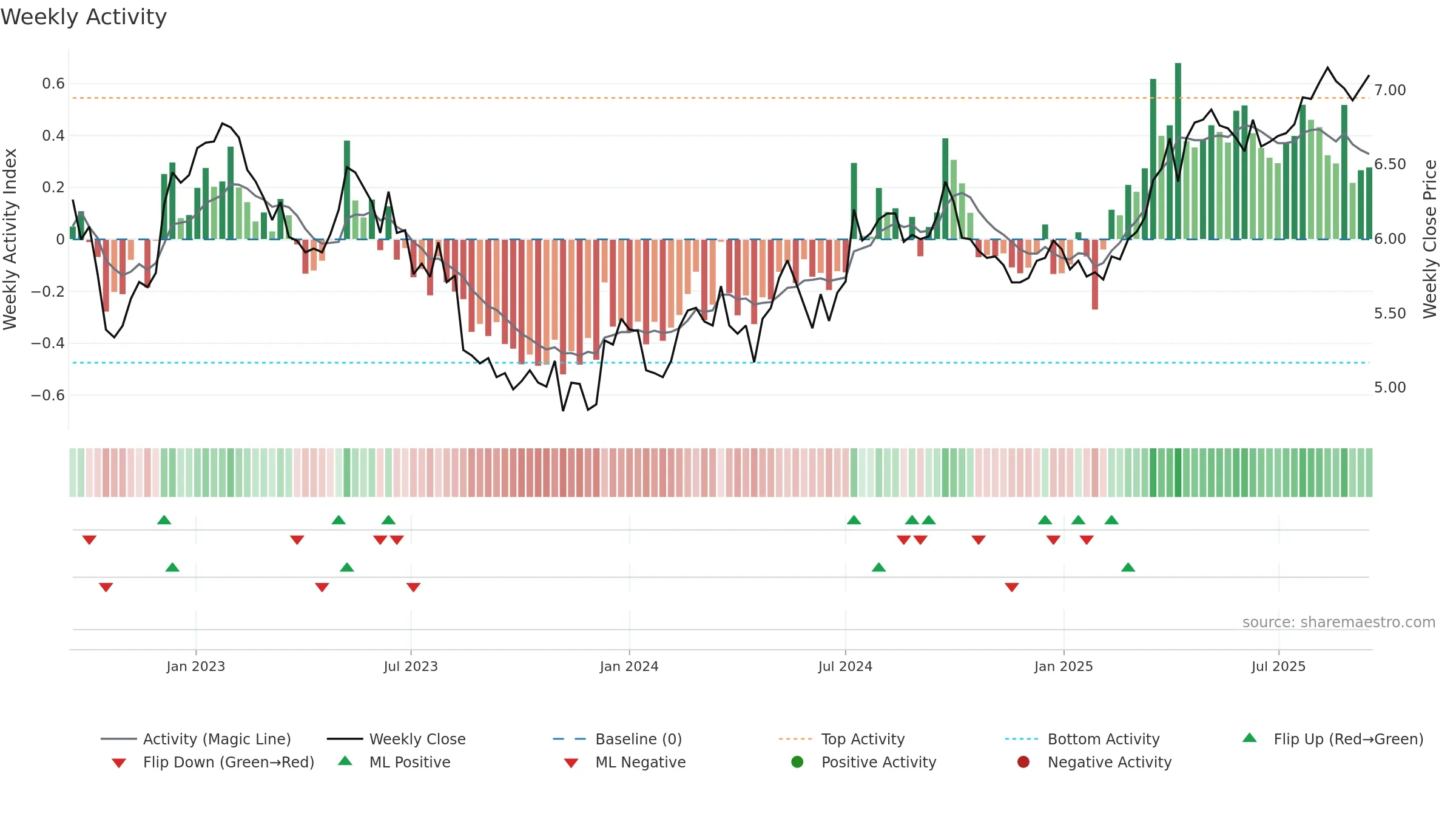The width and height of the screenshot is (1456, 819).
Task: Toggle the Flip Down (Green→Red) legend entry
Action: pyautogui.click(x=213, y=762)
